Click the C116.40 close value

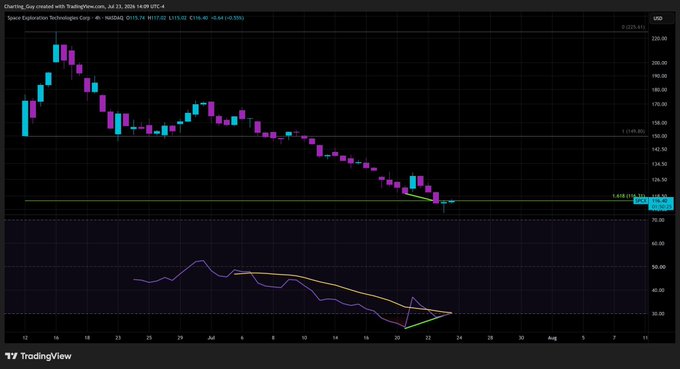pos(199,18)
